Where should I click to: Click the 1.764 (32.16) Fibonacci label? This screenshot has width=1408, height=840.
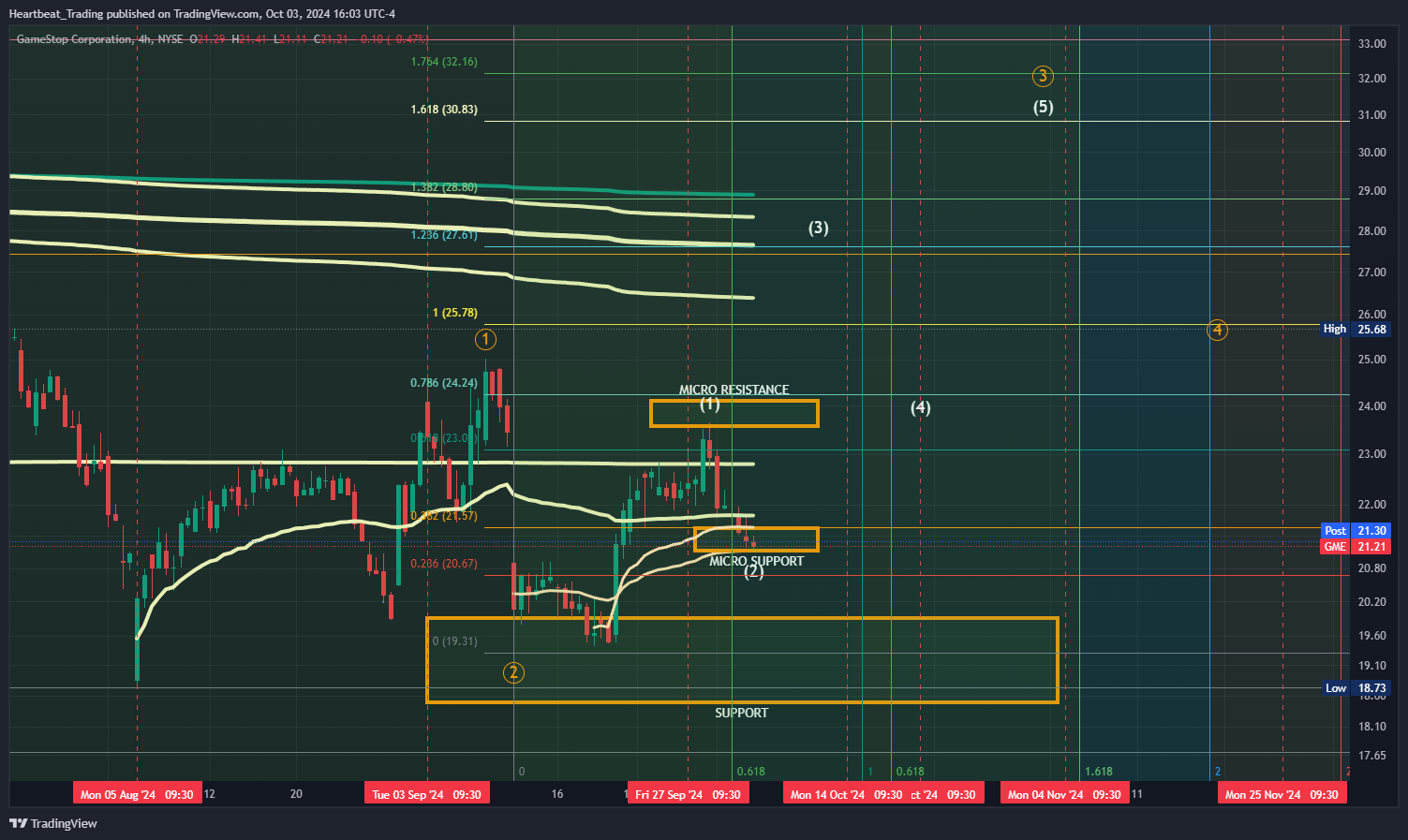point(444,62)
